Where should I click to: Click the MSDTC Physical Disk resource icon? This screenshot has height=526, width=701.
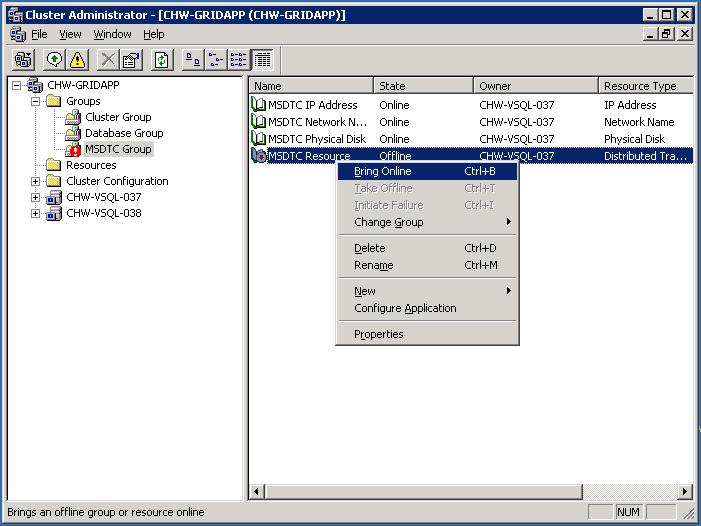258,139
